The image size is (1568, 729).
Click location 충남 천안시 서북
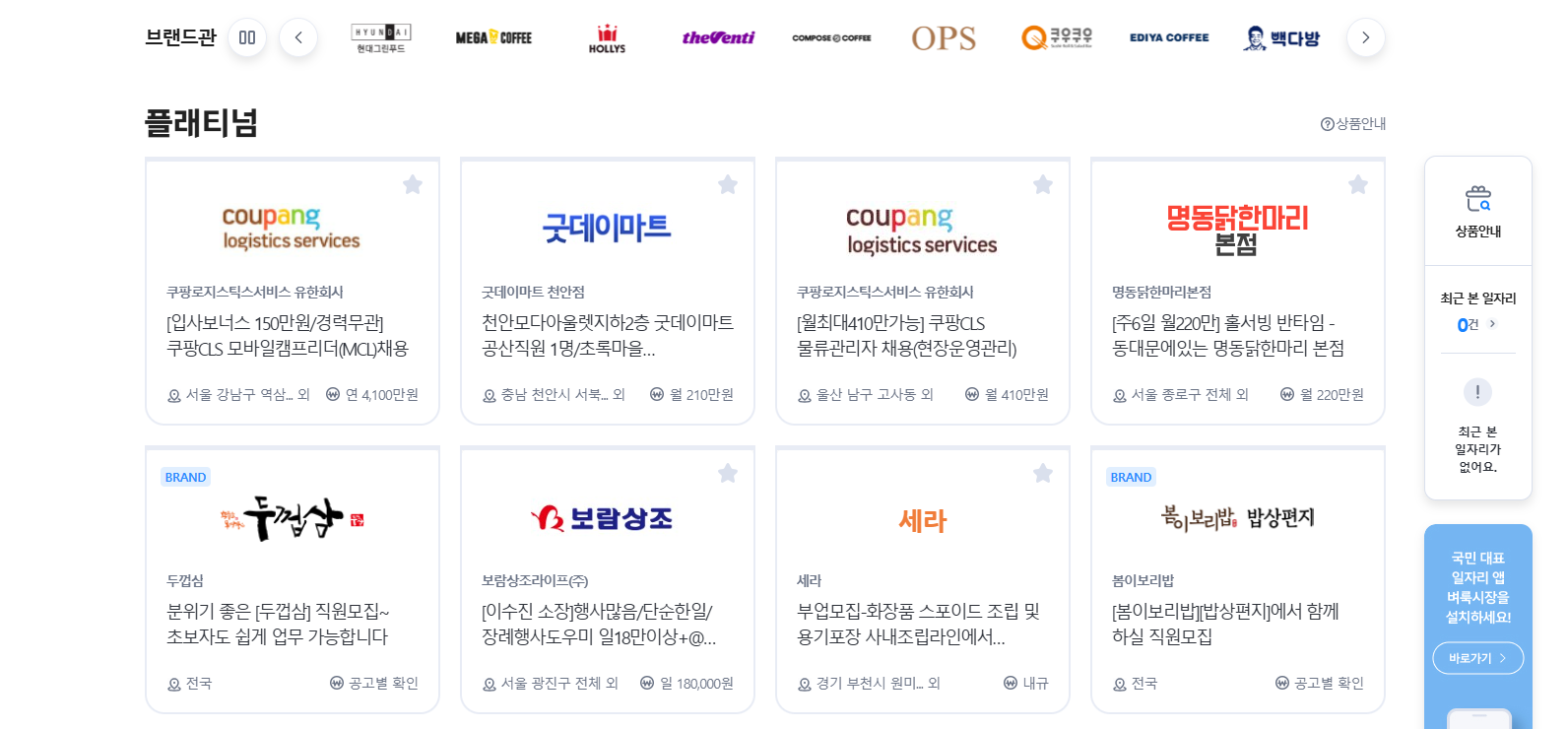coord(554,395)
